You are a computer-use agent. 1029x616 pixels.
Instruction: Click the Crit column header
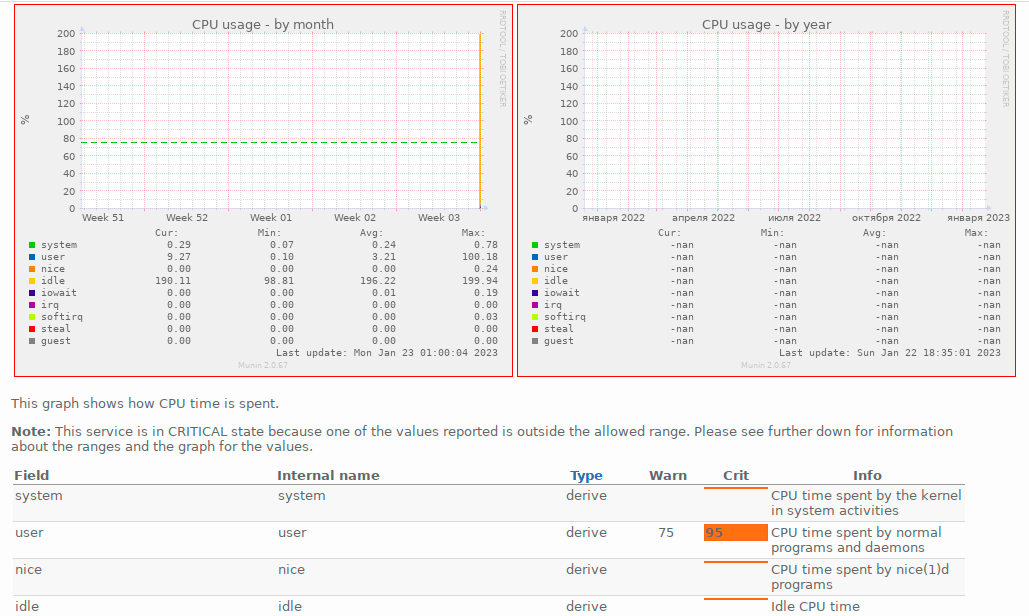point(736,476)
